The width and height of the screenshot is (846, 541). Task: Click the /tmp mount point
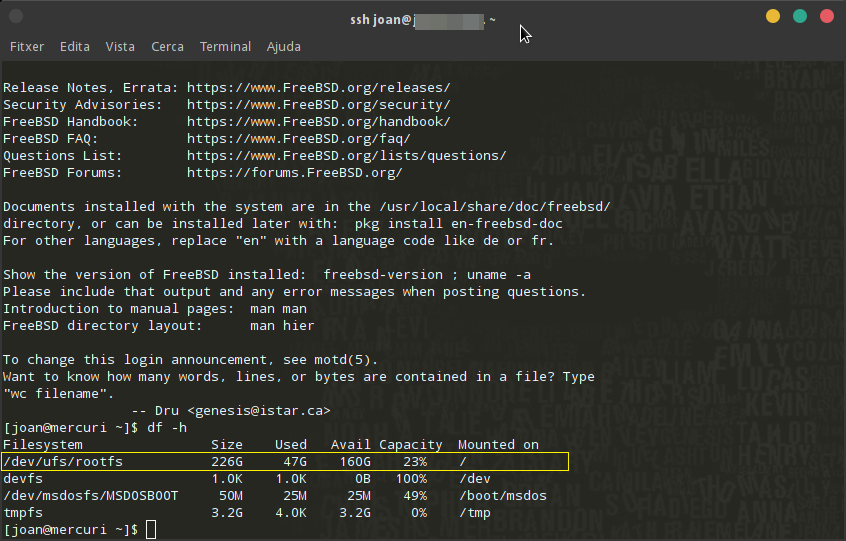coord(474,513)
